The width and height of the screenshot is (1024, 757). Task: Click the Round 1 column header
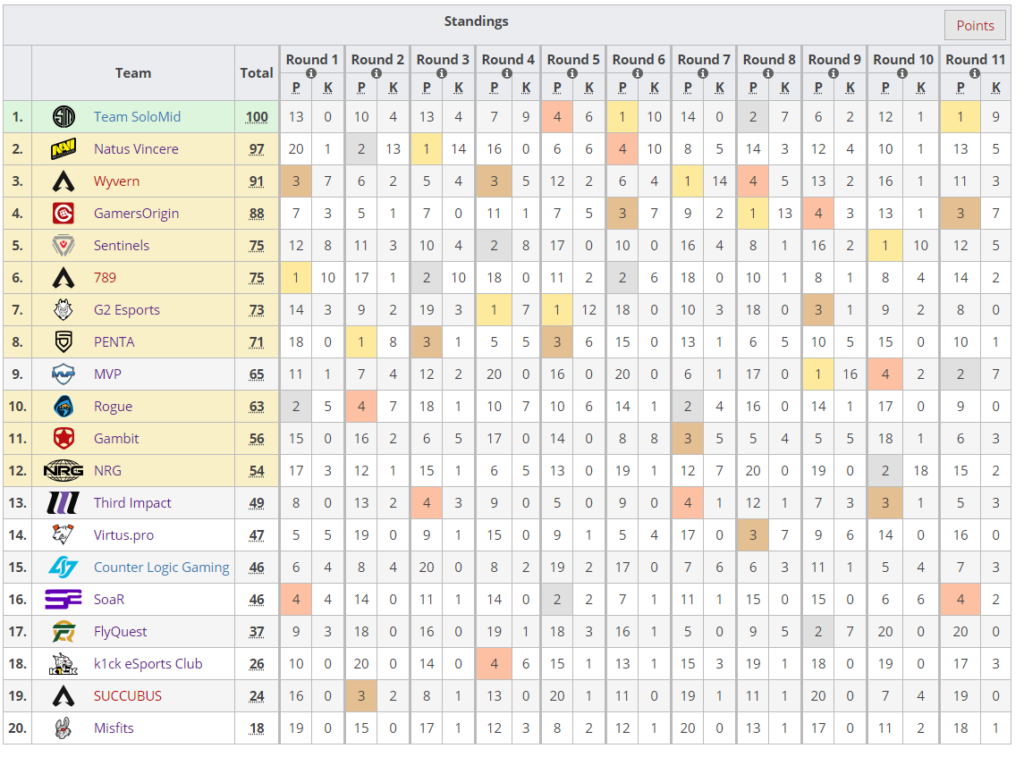coord(312,59)
